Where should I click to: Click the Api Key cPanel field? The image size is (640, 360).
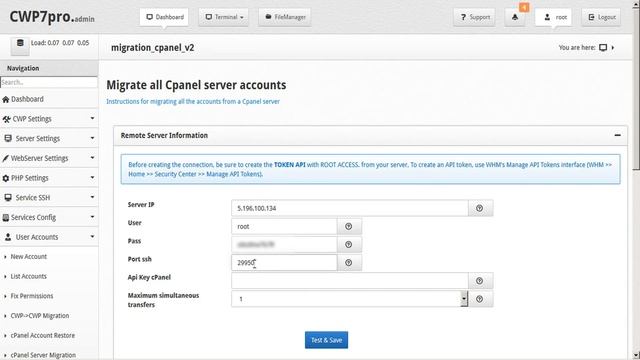[x=350, y=281]
